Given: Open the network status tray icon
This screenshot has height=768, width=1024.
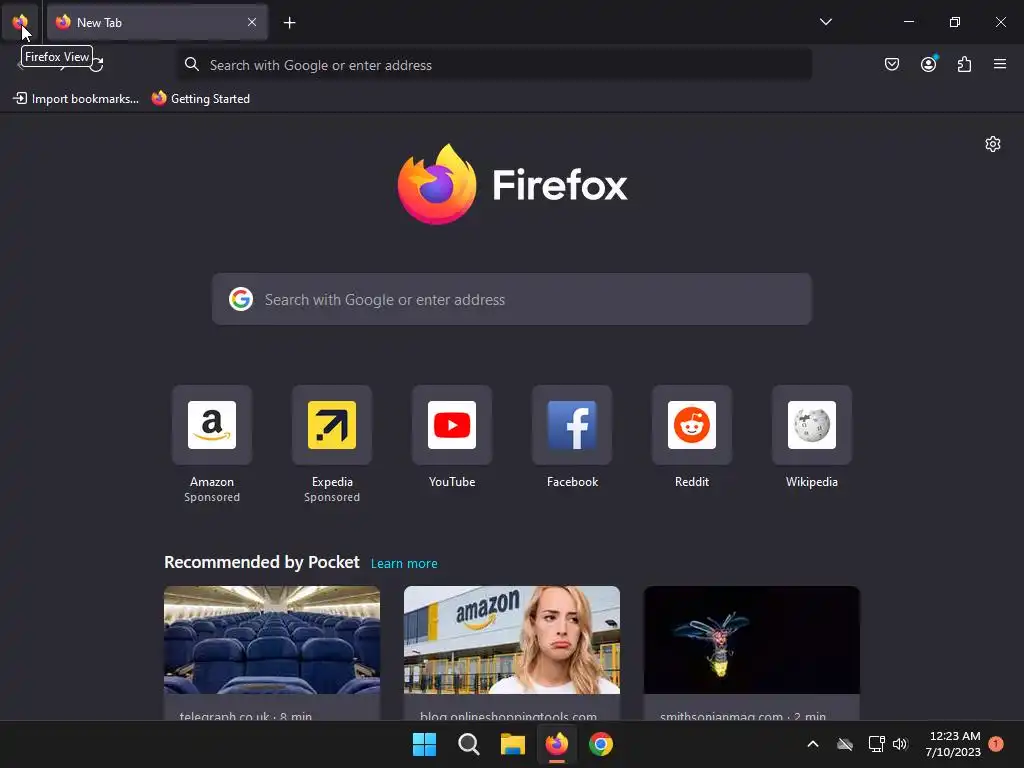Looking at the screenshot, I should pos(876,744).
